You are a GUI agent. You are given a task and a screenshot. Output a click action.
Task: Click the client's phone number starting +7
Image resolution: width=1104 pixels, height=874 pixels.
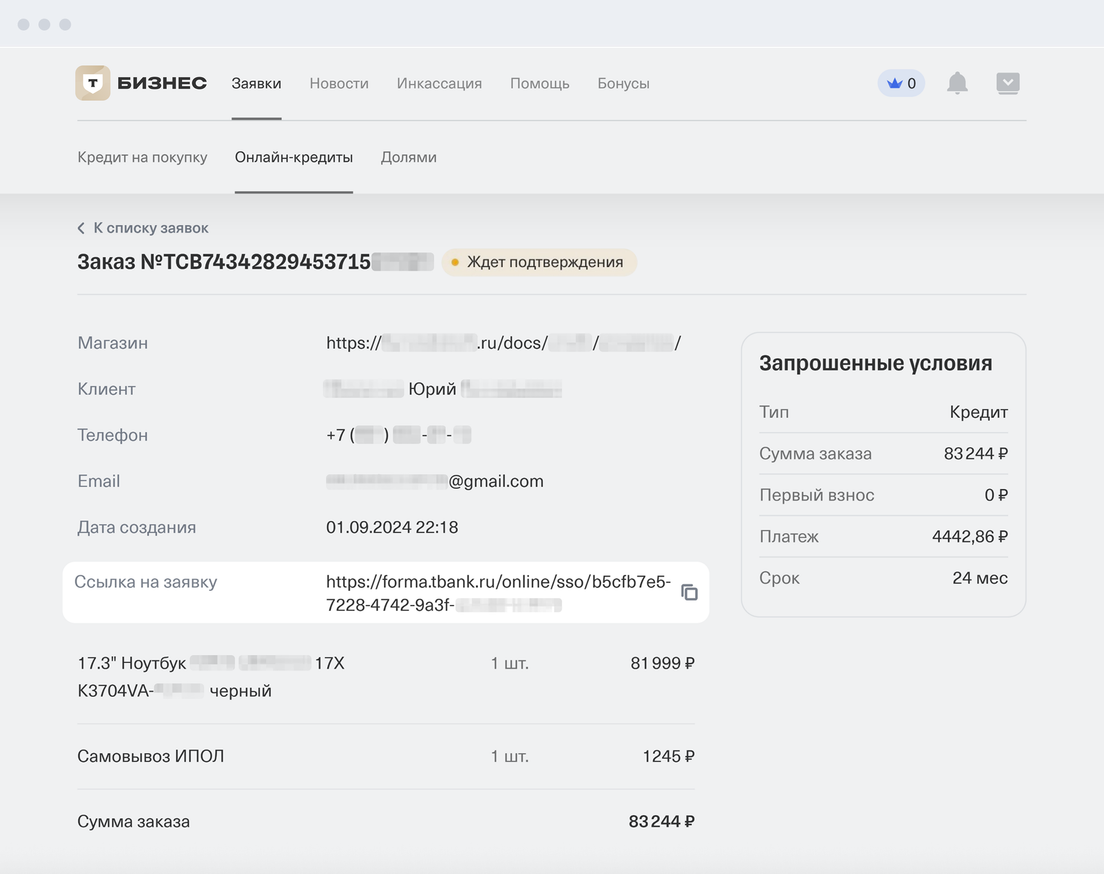pyautogui.click(x=398, y=435)
